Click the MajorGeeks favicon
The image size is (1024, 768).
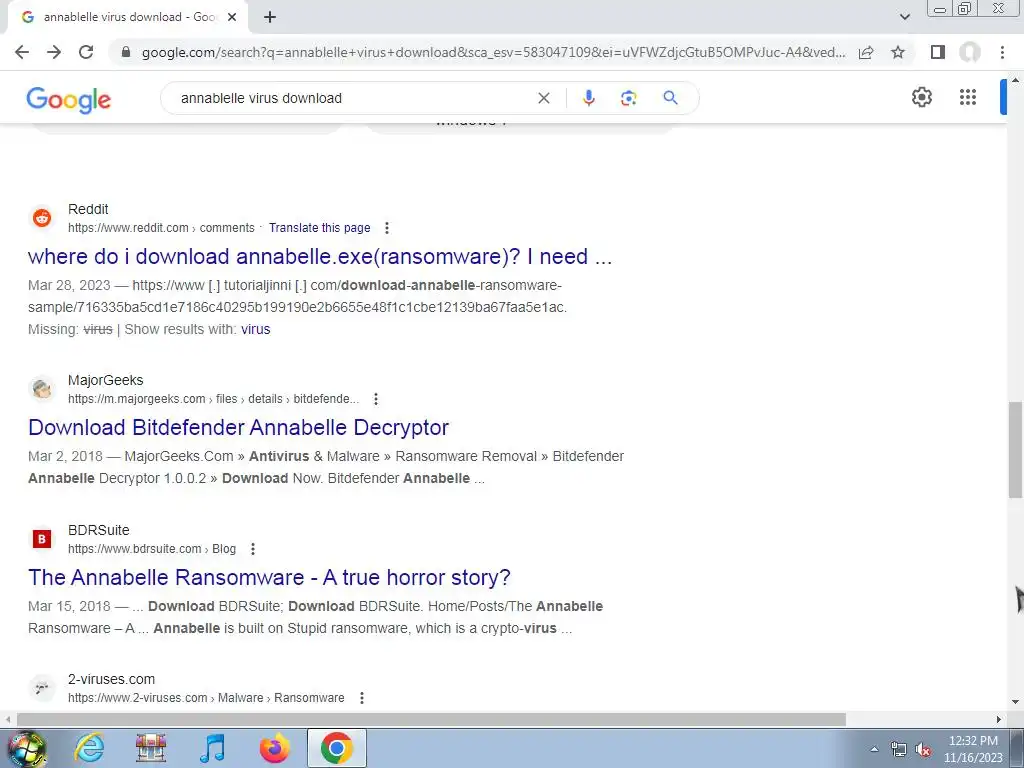pos(42,389)
